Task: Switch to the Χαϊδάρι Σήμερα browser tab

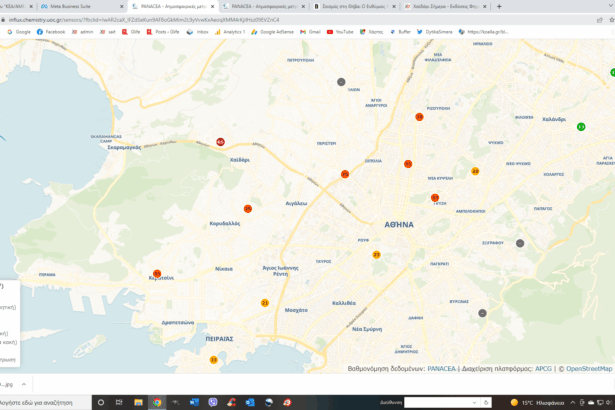Action: point(438,6)
